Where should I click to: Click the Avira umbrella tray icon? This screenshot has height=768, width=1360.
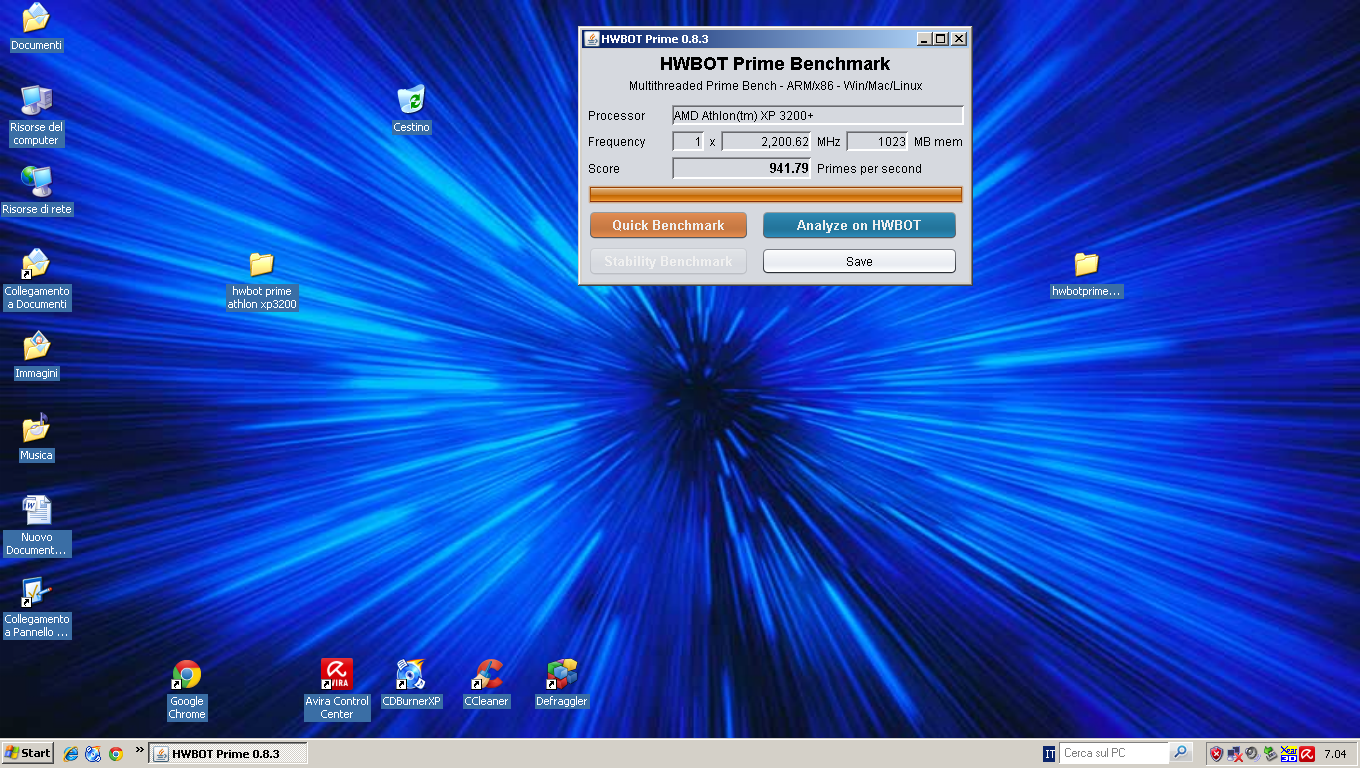(1307, 754)
